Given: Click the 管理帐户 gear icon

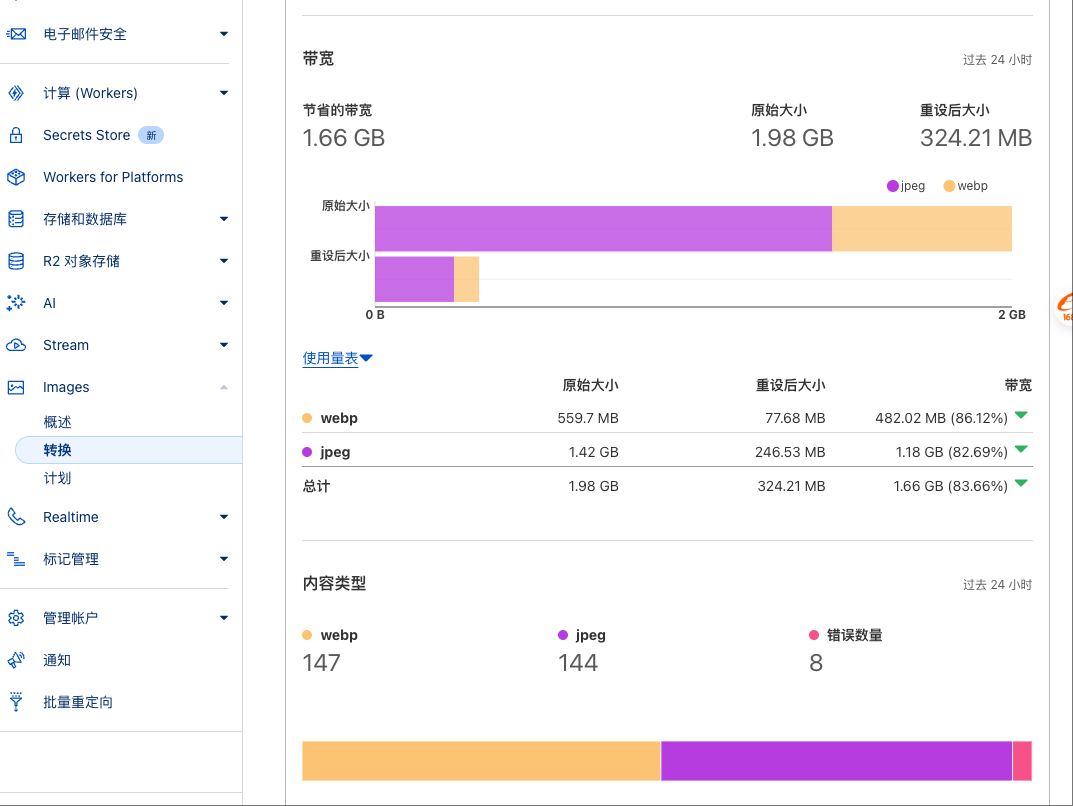Looking at the screenshot, I should pos(16,618).
